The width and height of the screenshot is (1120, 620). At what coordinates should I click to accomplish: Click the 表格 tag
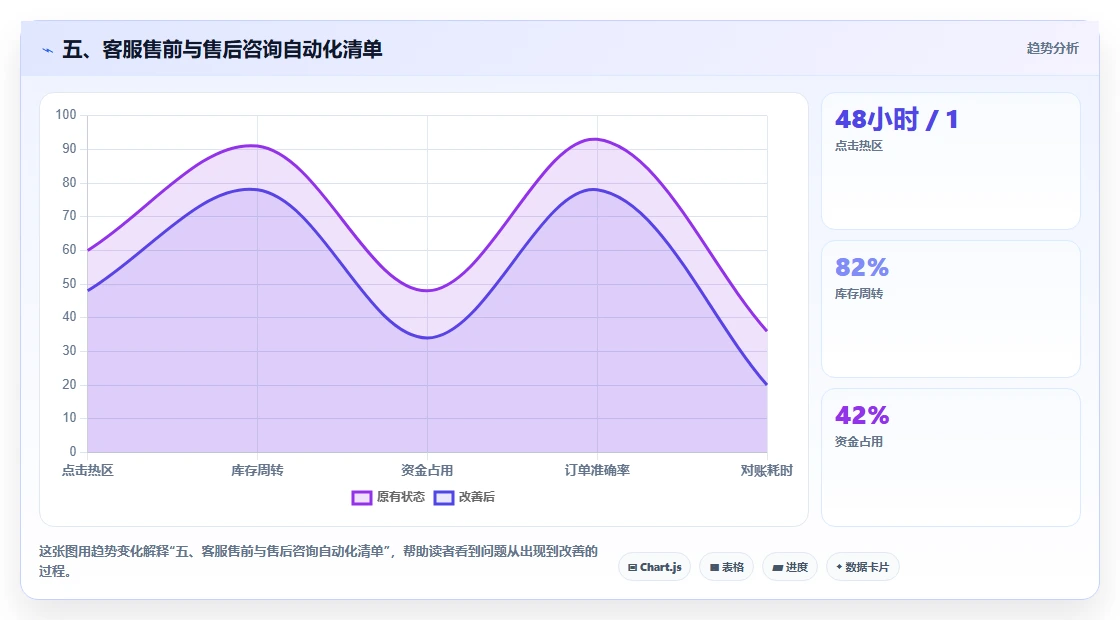726,567
